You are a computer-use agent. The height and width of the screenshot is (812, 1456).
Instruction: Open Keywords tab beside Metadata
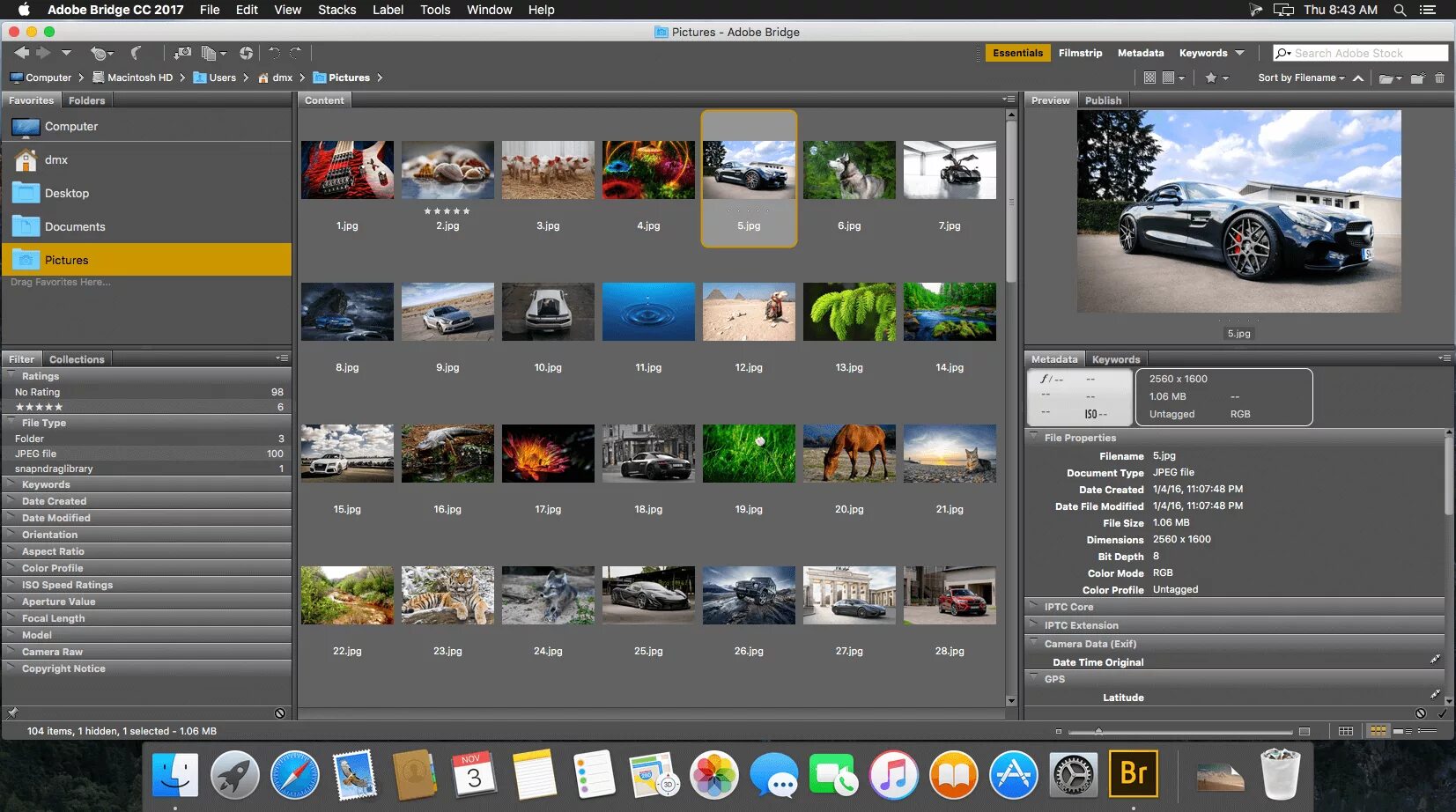coord(1116,359)
